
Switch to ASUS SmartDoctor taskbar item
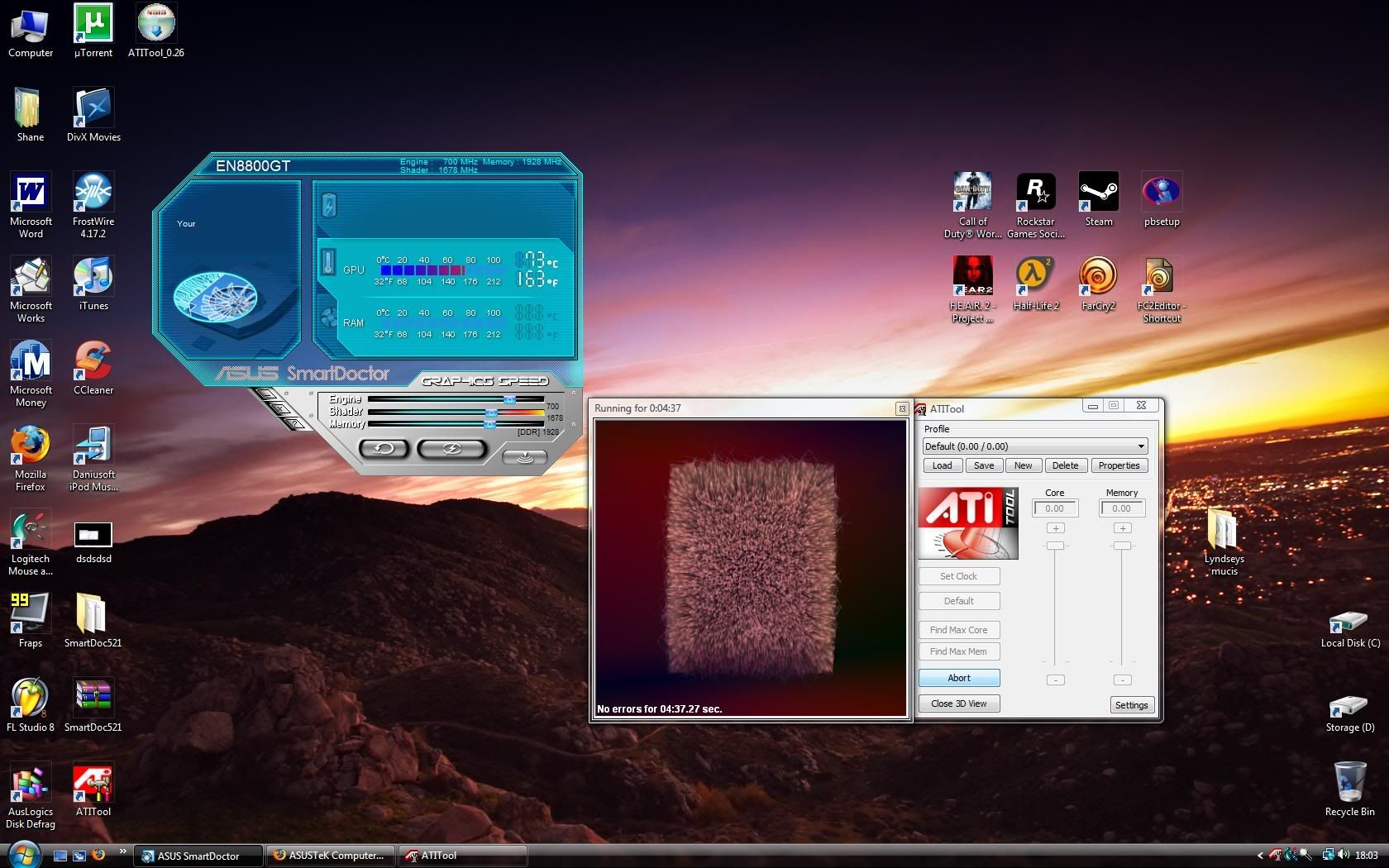coord(198,856)
